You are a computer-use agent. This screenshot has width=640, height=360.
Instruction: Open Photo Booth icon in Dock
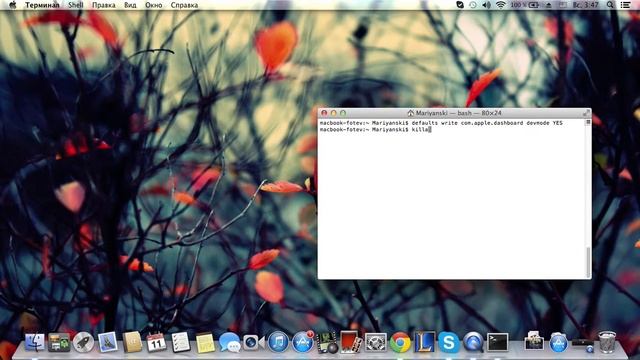(x=351, y=342)
